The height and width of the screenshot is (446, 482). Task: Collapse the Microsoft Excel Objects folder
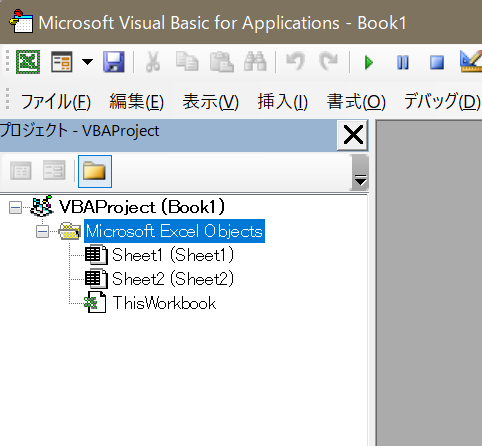(42, 232)
